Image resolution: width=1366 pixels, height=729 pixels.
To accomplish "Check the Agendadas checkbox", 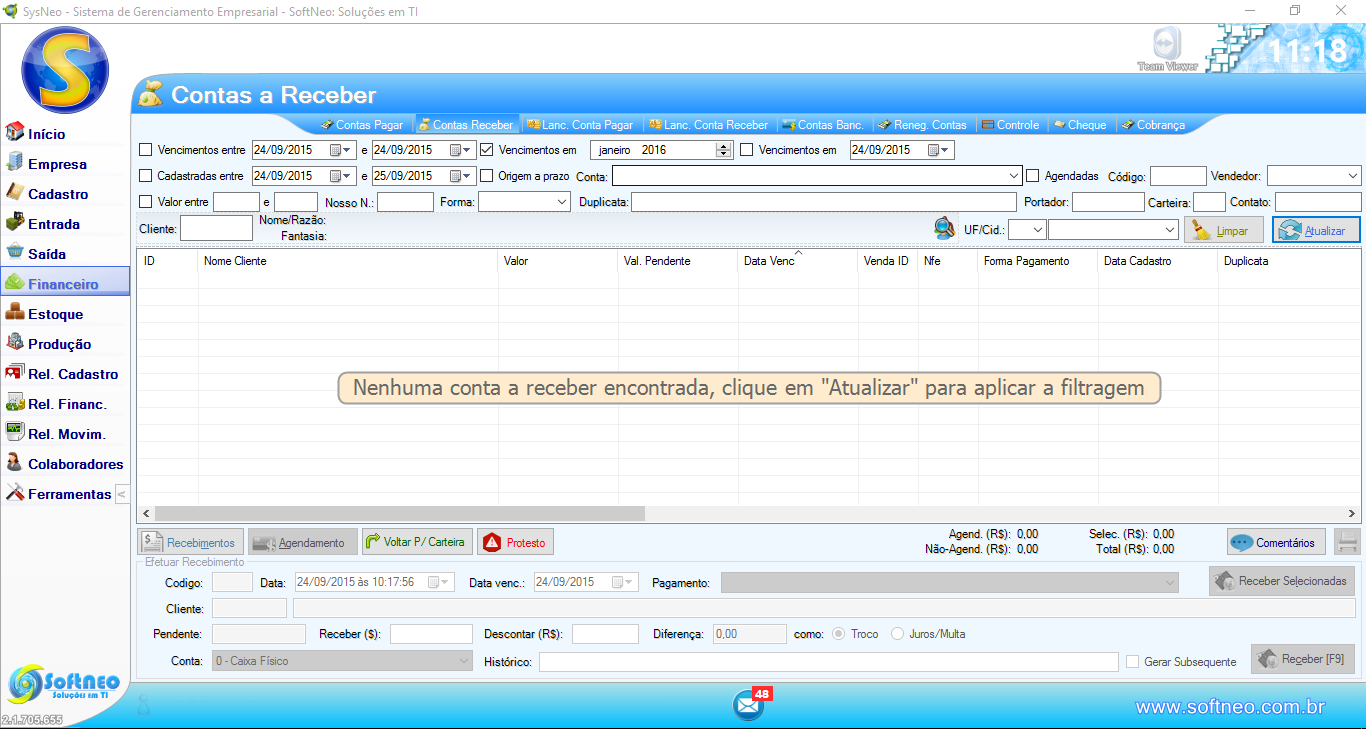I will tap(1033, 176).
